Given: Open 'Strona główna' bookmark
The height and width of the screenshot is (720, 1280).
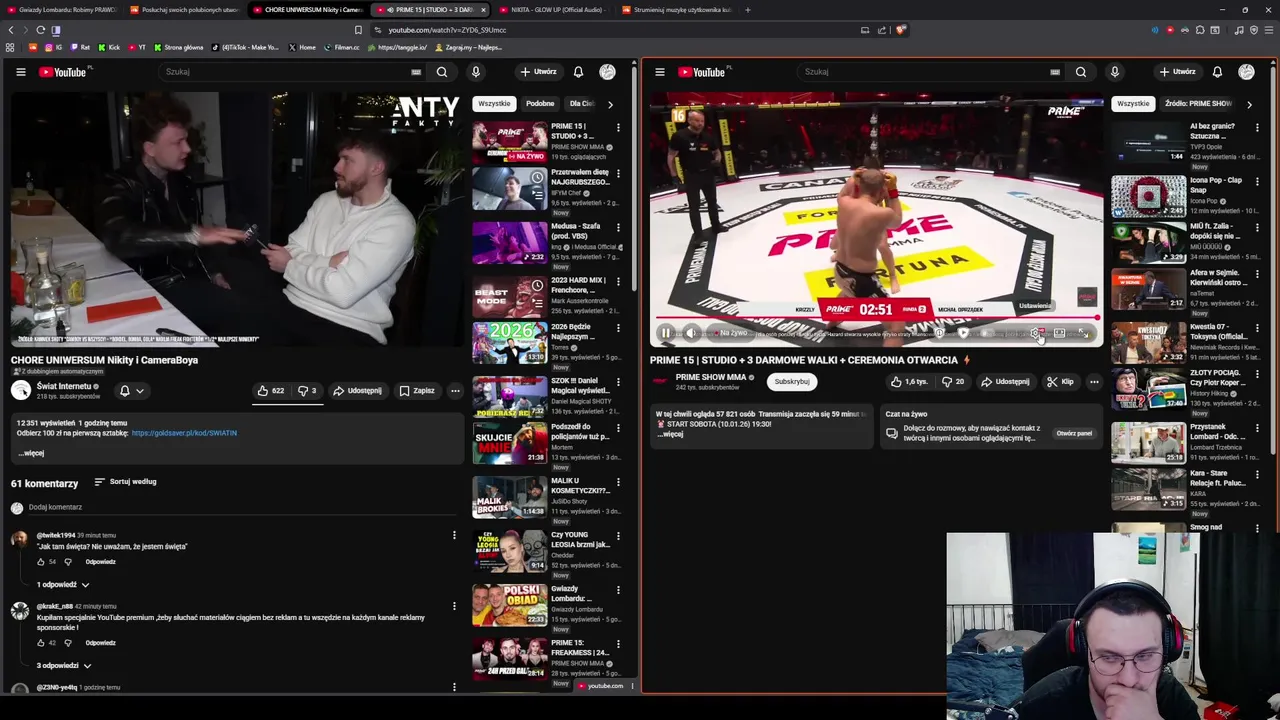Looking at the screenshot, I should coord(178,47).
